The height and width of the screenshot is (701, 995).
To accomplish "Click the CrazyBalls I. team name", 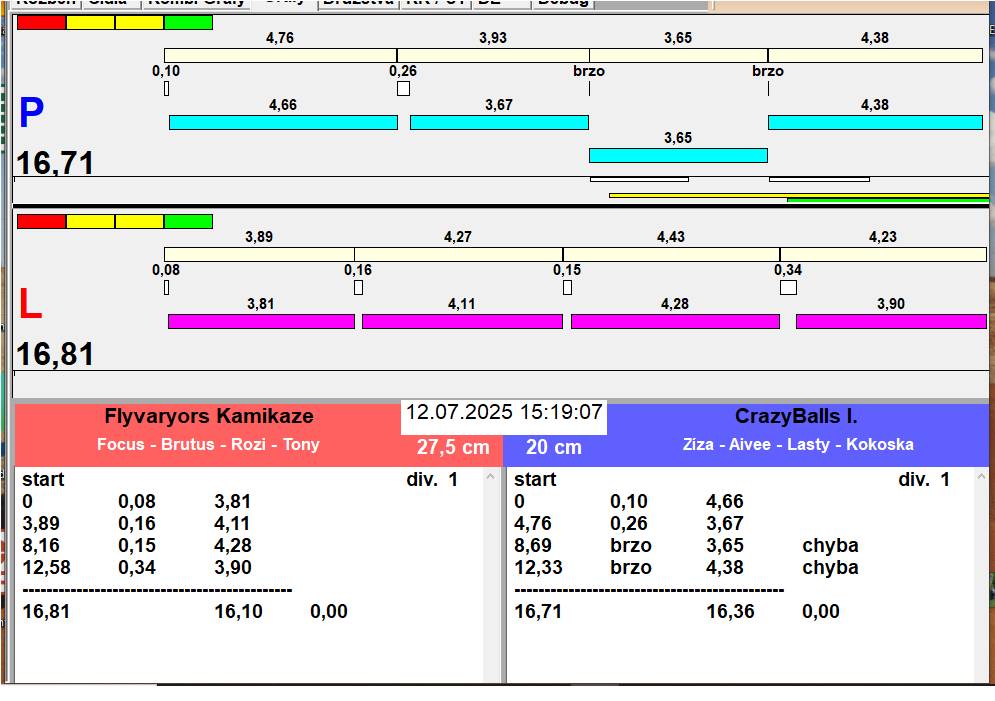I will (796, 416).
